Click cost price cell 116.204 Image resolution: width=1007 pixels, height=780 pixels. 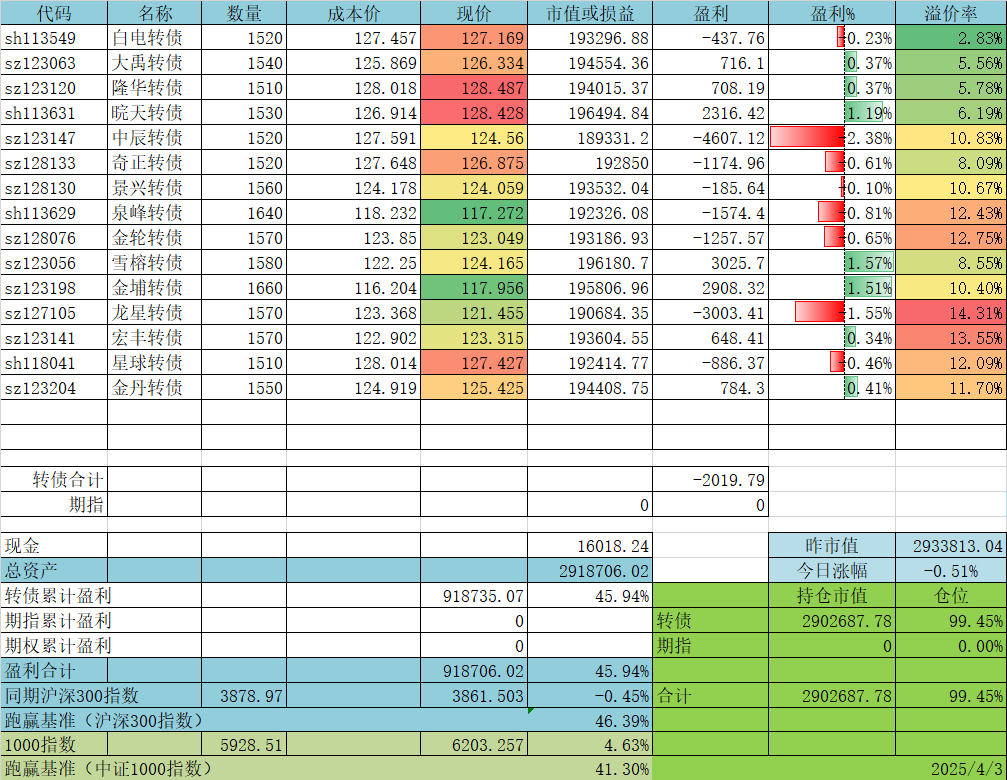(353, 288)
